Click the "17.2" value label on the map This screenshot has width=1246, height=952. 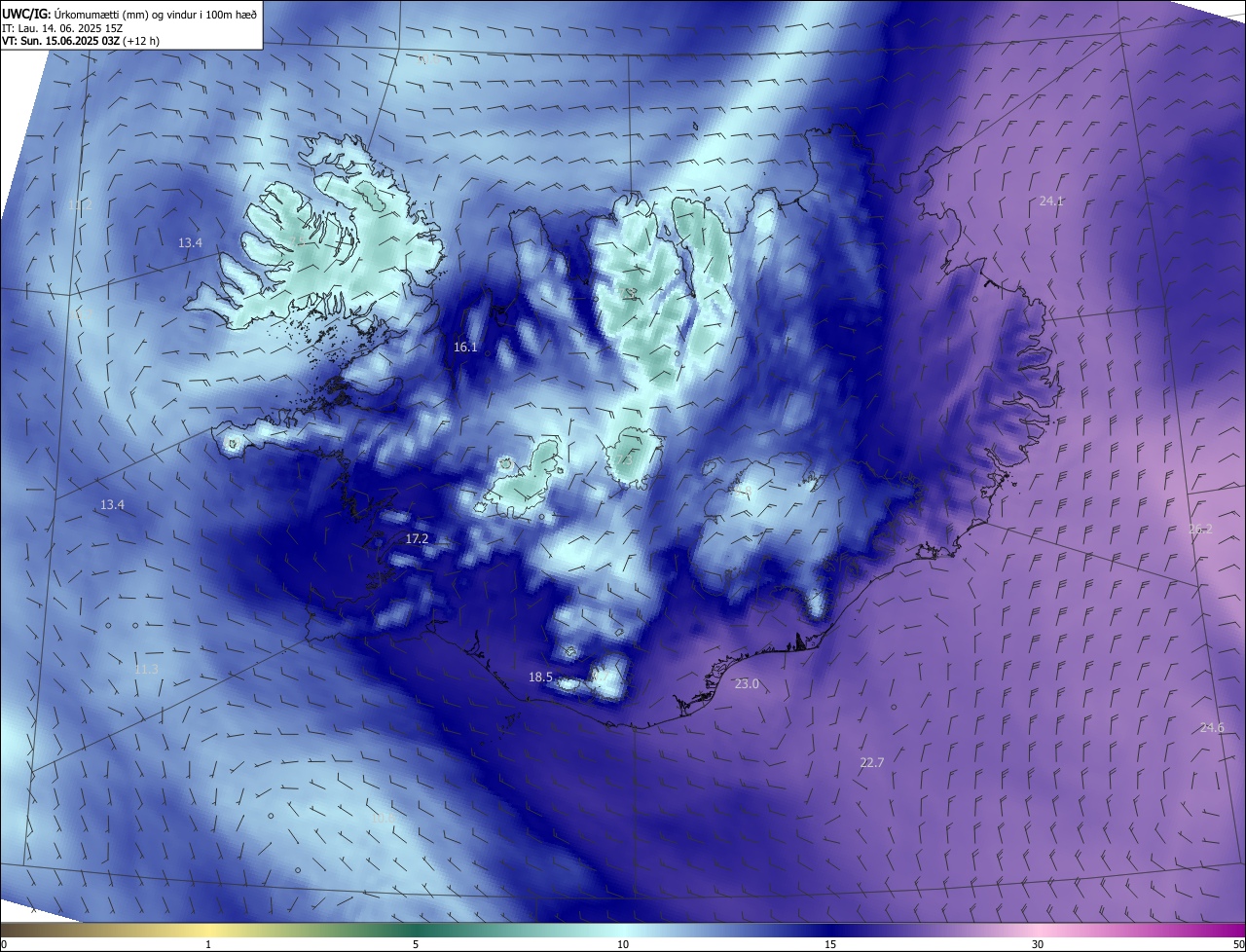[417, 538]
